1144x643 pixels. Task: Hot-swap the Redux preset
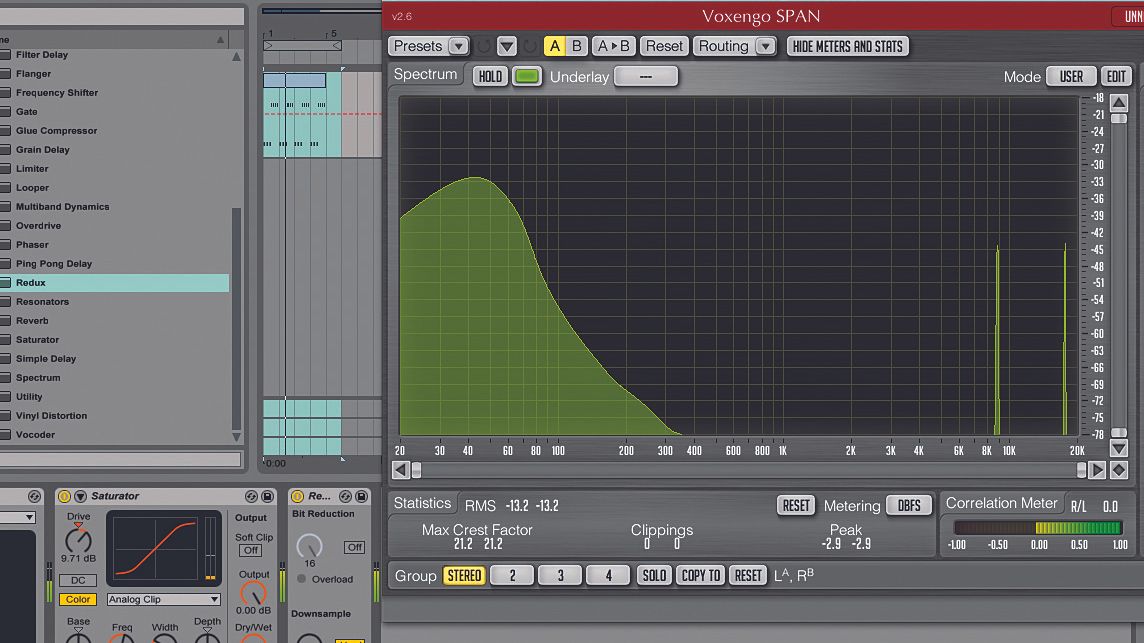coord(344,495)
